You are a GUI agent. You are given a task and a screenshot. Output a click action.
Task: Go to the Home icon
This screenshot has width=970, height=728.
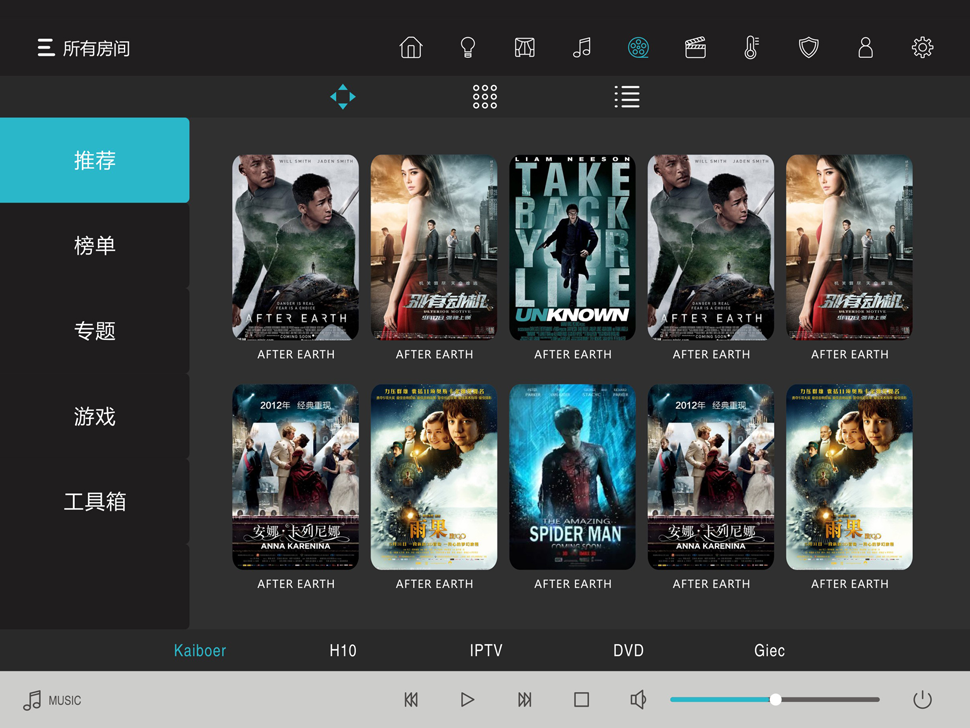[x=411, y=47]
